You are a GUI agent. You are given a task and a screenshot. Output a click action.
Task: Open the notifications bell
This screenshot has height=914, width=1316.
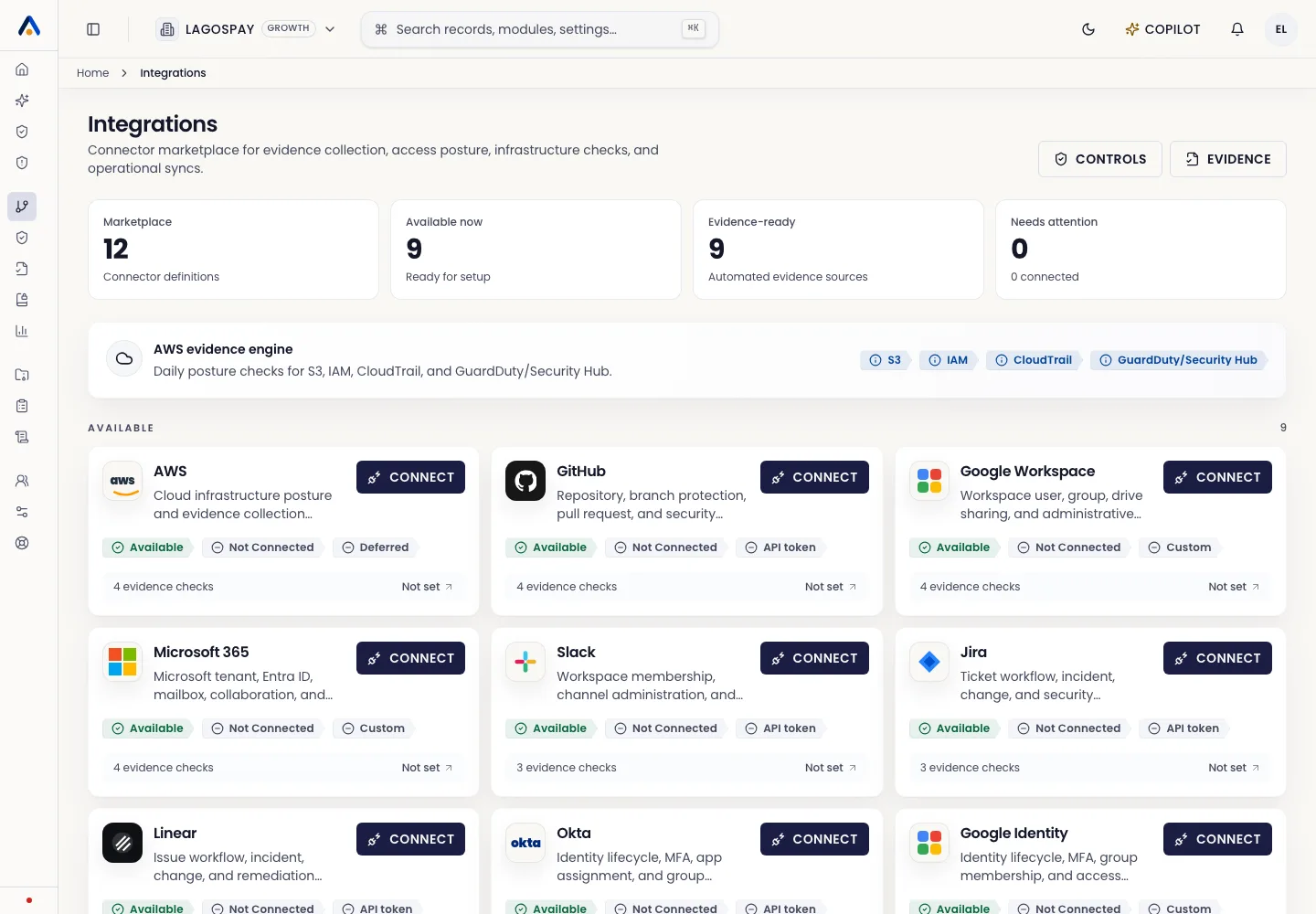(x=1237, y=29)
